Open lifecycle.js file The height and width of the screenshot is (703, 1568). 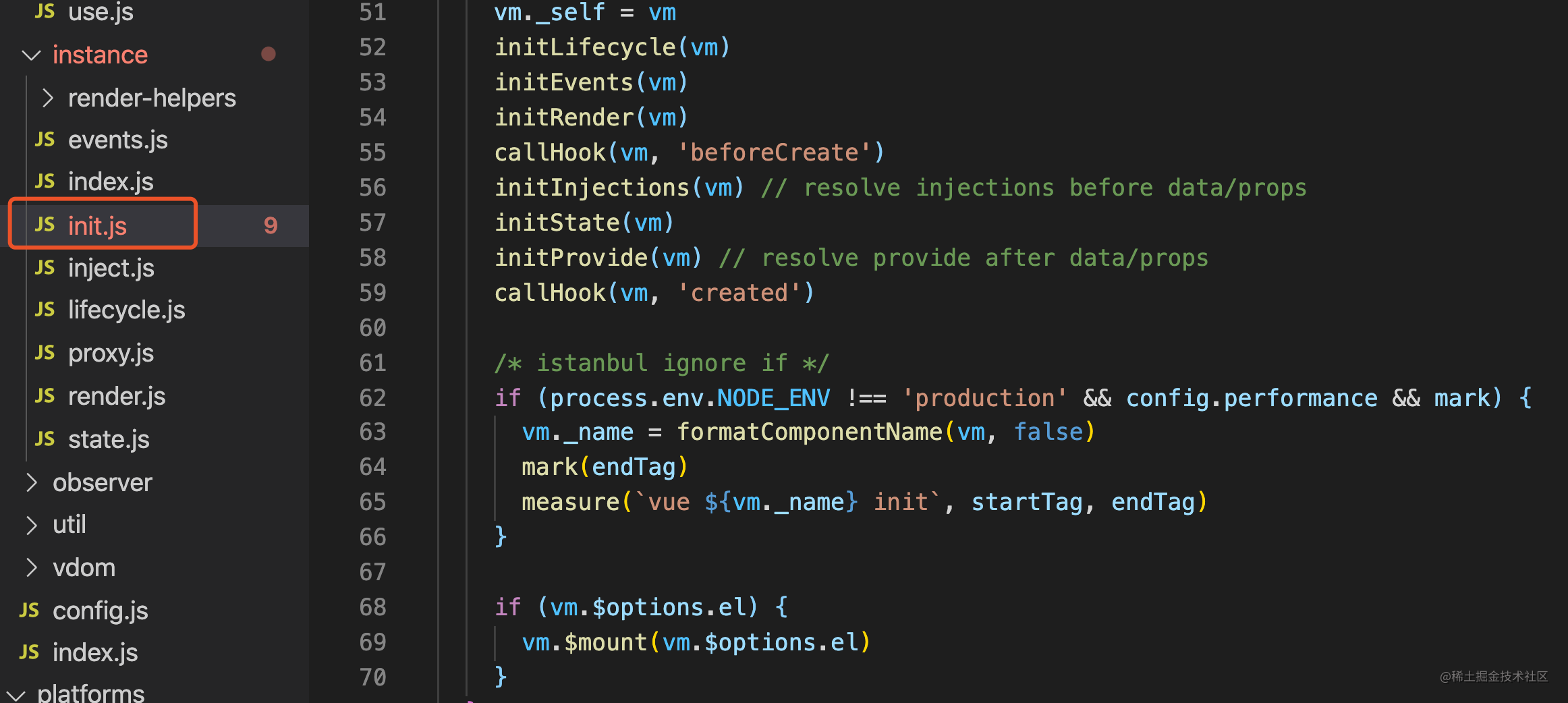tap(127, 310)
